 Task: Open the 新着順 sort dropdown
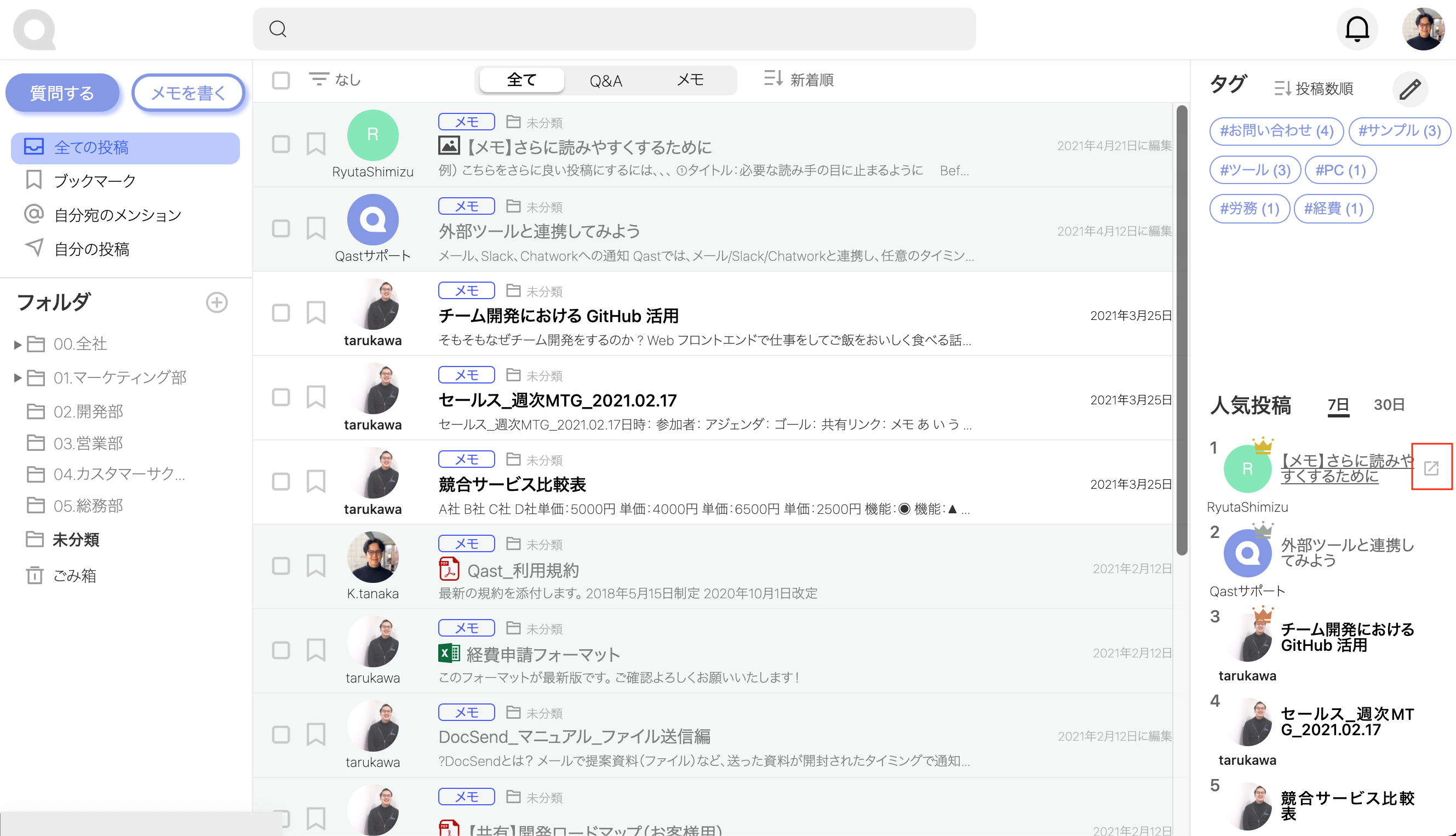point(799,80)
